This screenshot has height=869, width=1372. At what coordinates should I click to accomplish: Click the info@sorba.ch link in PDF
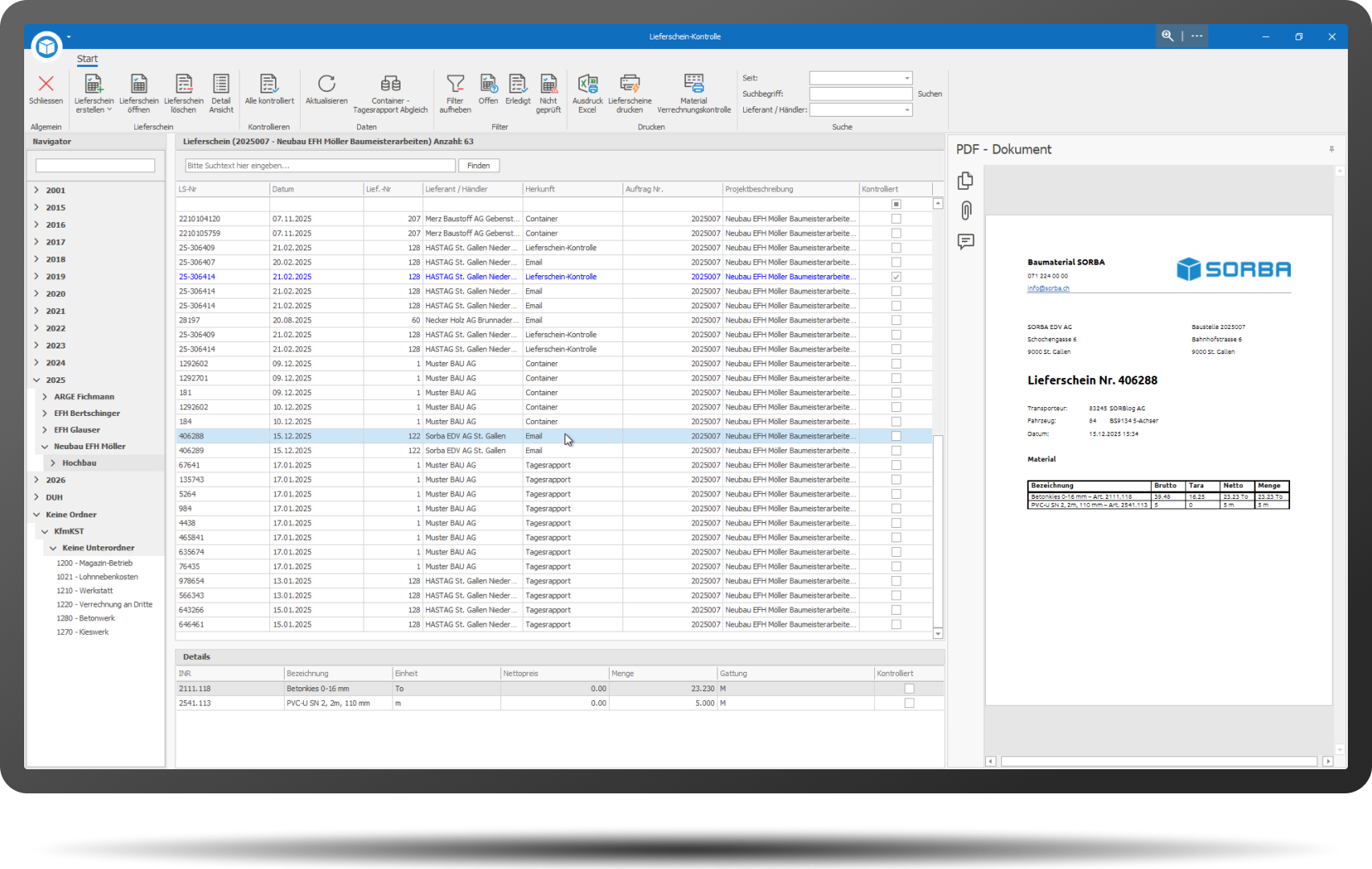1048,288
